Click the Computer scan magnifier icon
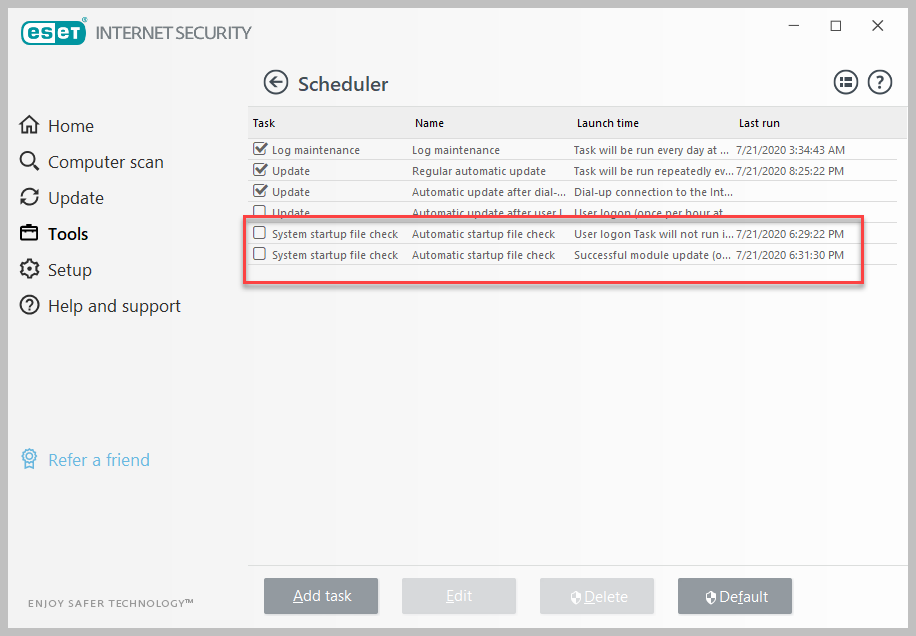Viewport: 916px width, 636px height. (x=30, y=162)
